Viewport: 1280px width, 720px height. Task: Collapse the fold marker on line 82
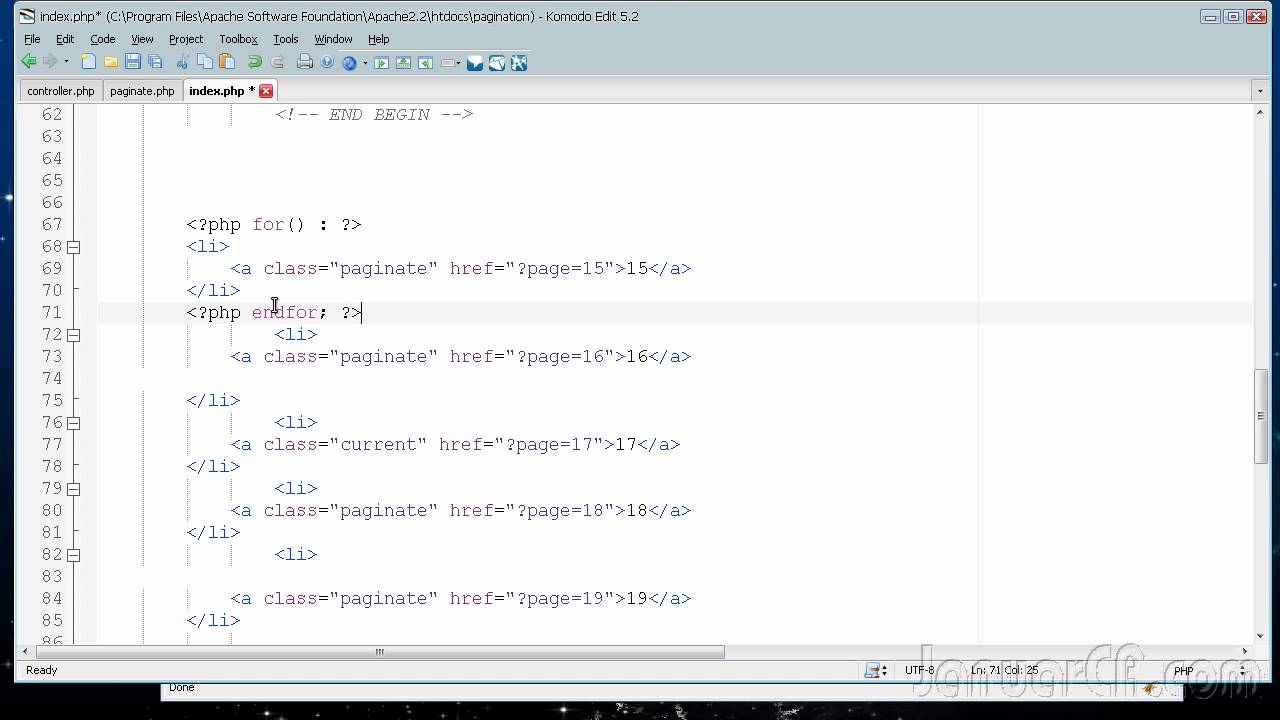tap(73, 554)
